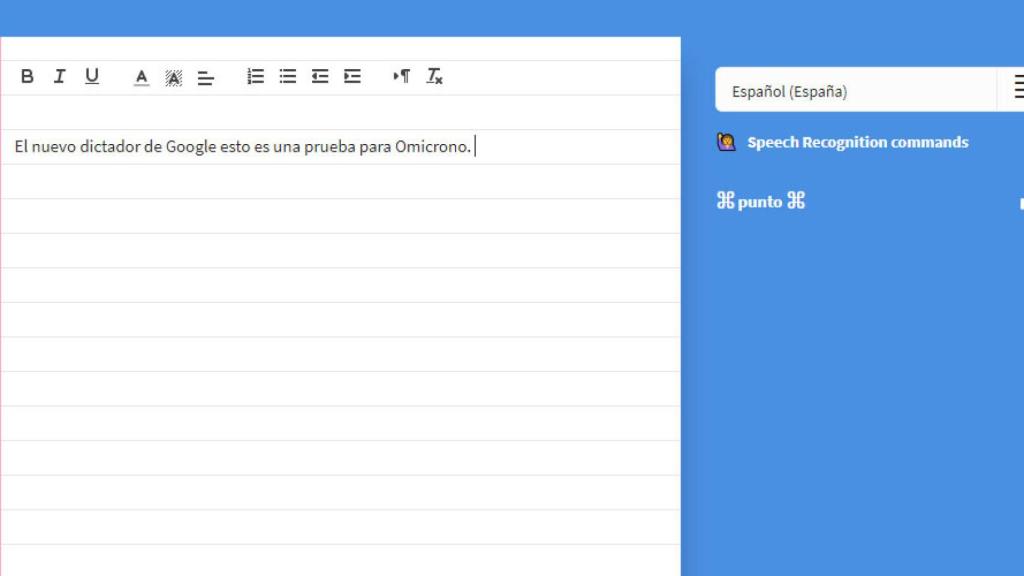Select the text highlight color swatch

(x=173, y=75)
